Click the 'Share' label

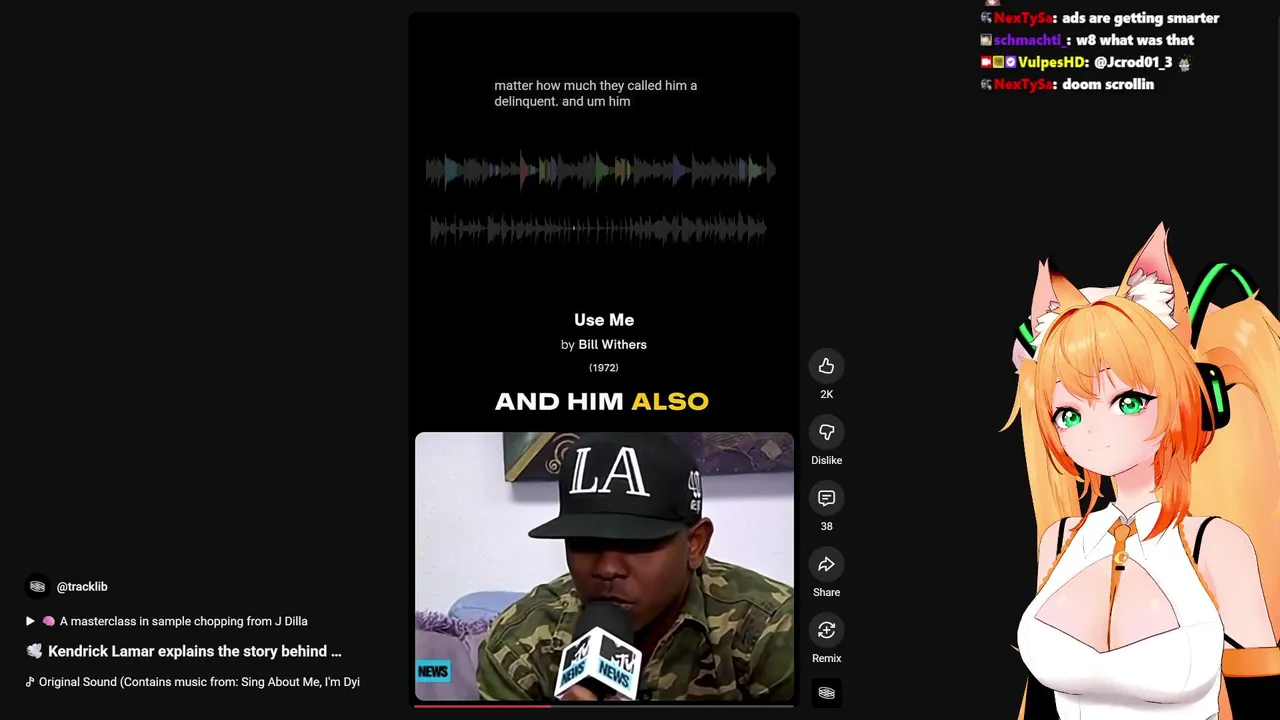(826, 592)
